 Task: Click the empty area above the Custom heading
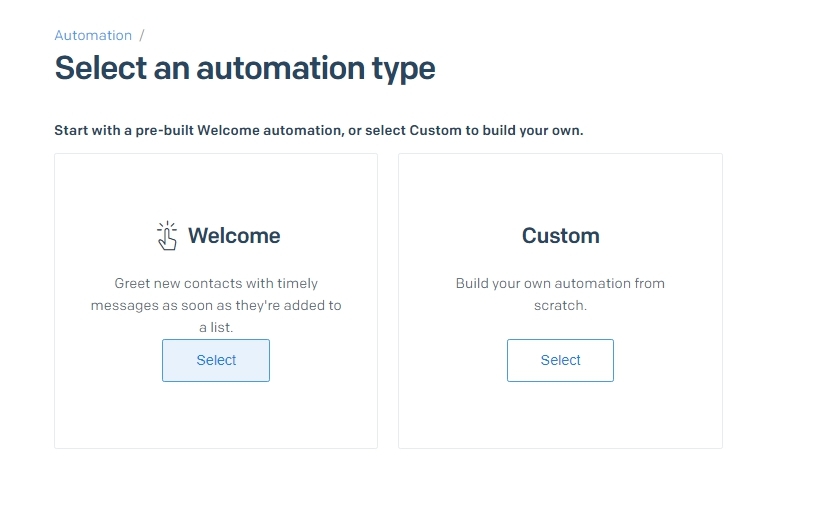(x=560, y=189)
